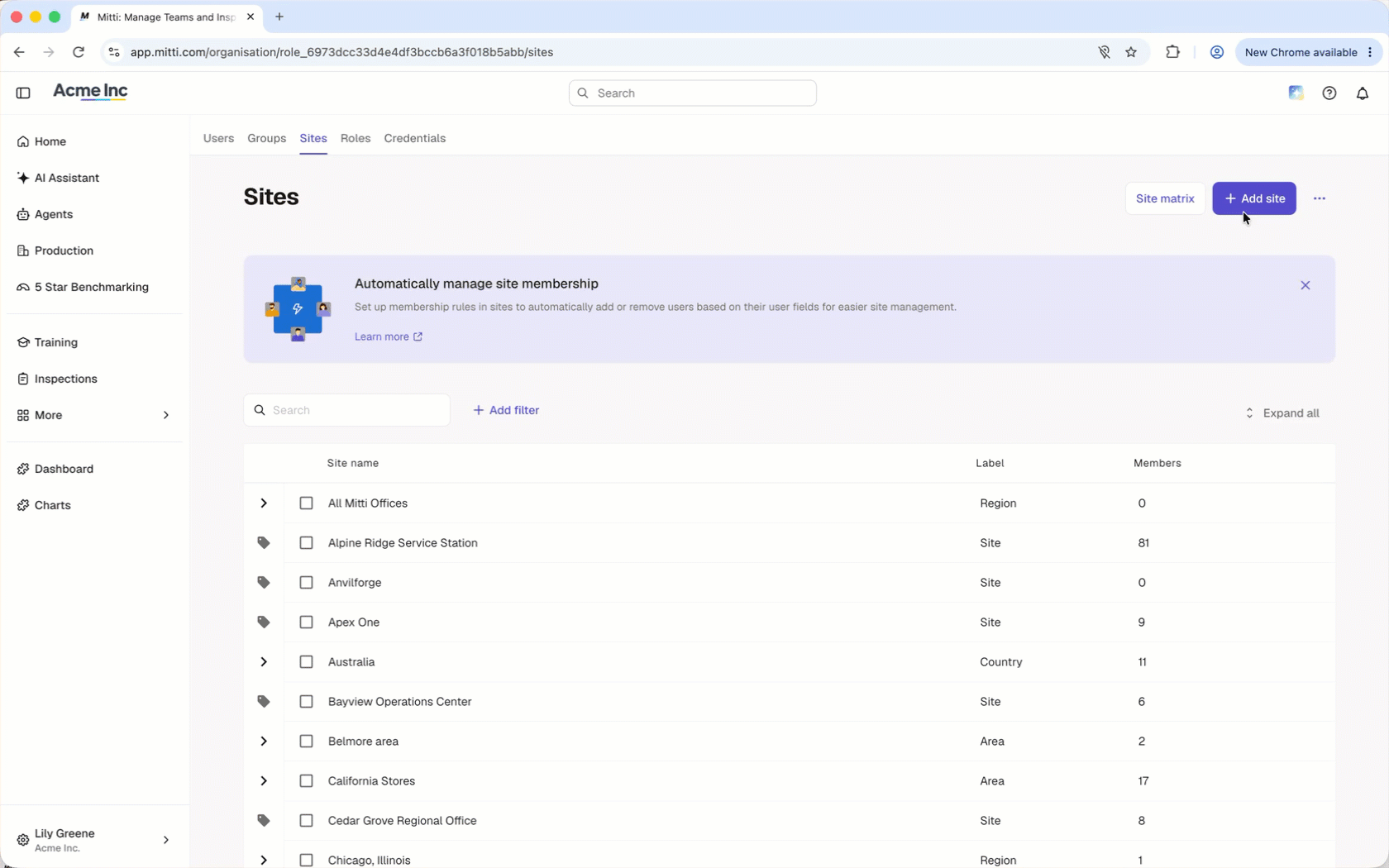Tick Cedar Grove Regional Office checkbox

pos(307,821)
